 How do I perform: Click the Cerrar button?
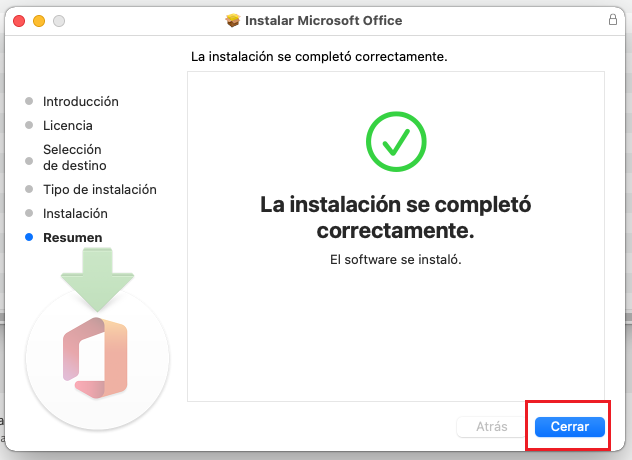(x=570, y=427)
